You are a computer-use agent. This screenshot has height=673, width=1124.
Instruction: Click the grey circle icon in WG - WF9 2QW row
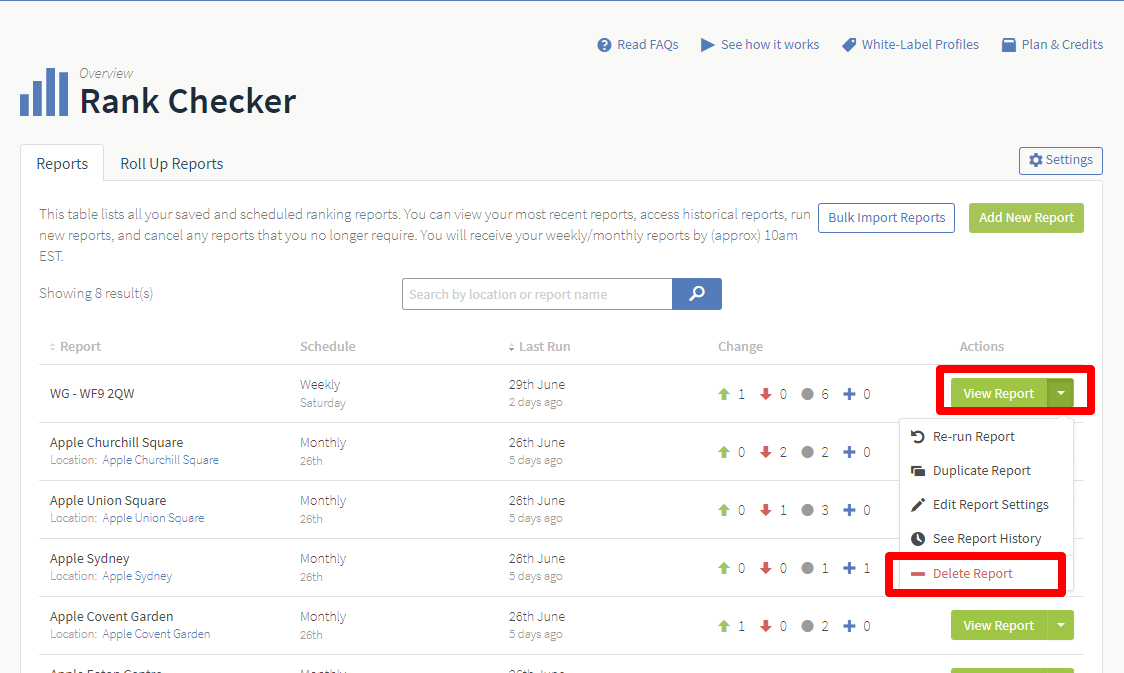[x=807, y=394]
